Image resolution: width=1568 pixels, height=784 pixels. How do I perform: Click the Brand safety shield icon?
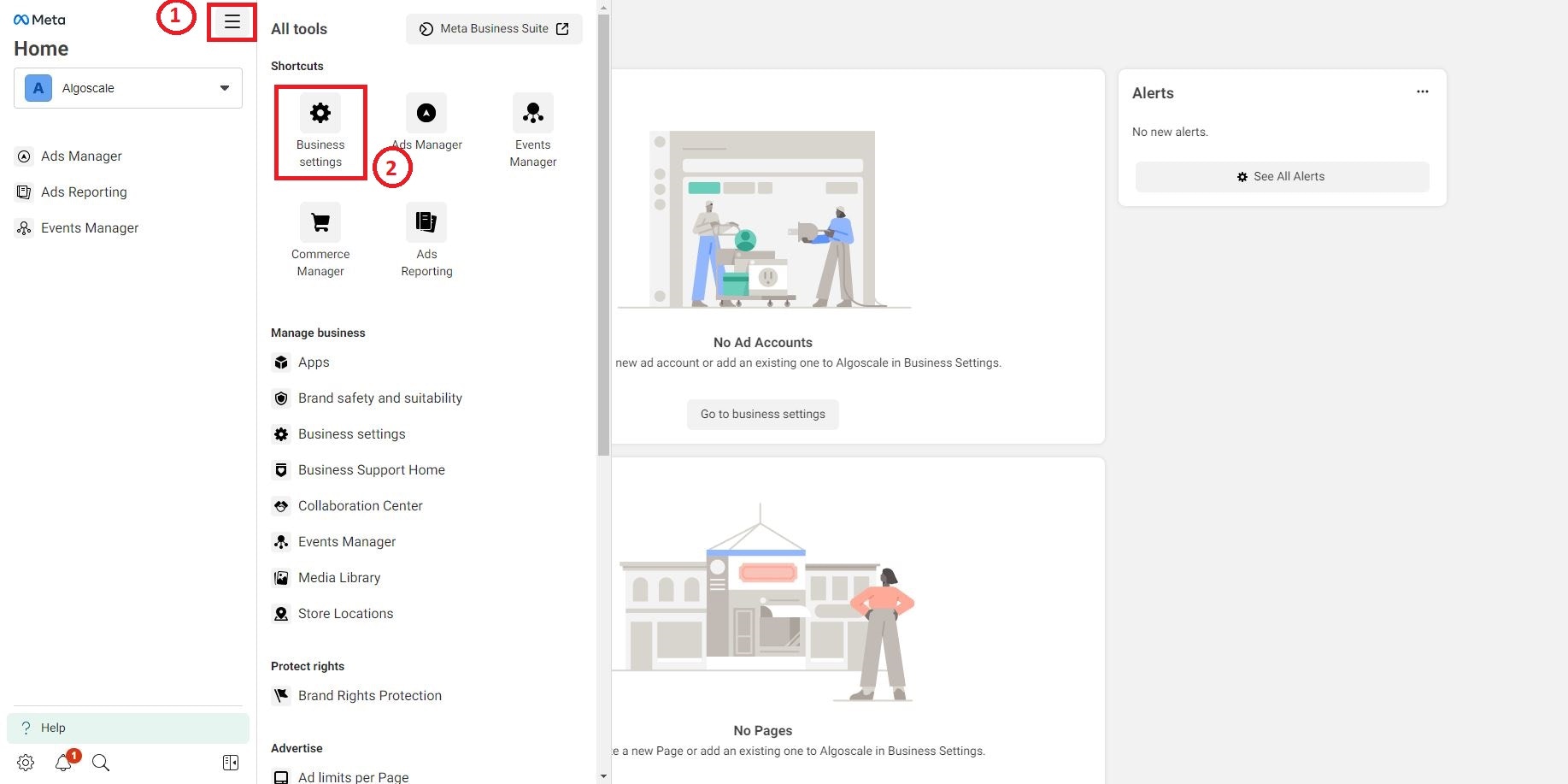(x=281, y=398)
